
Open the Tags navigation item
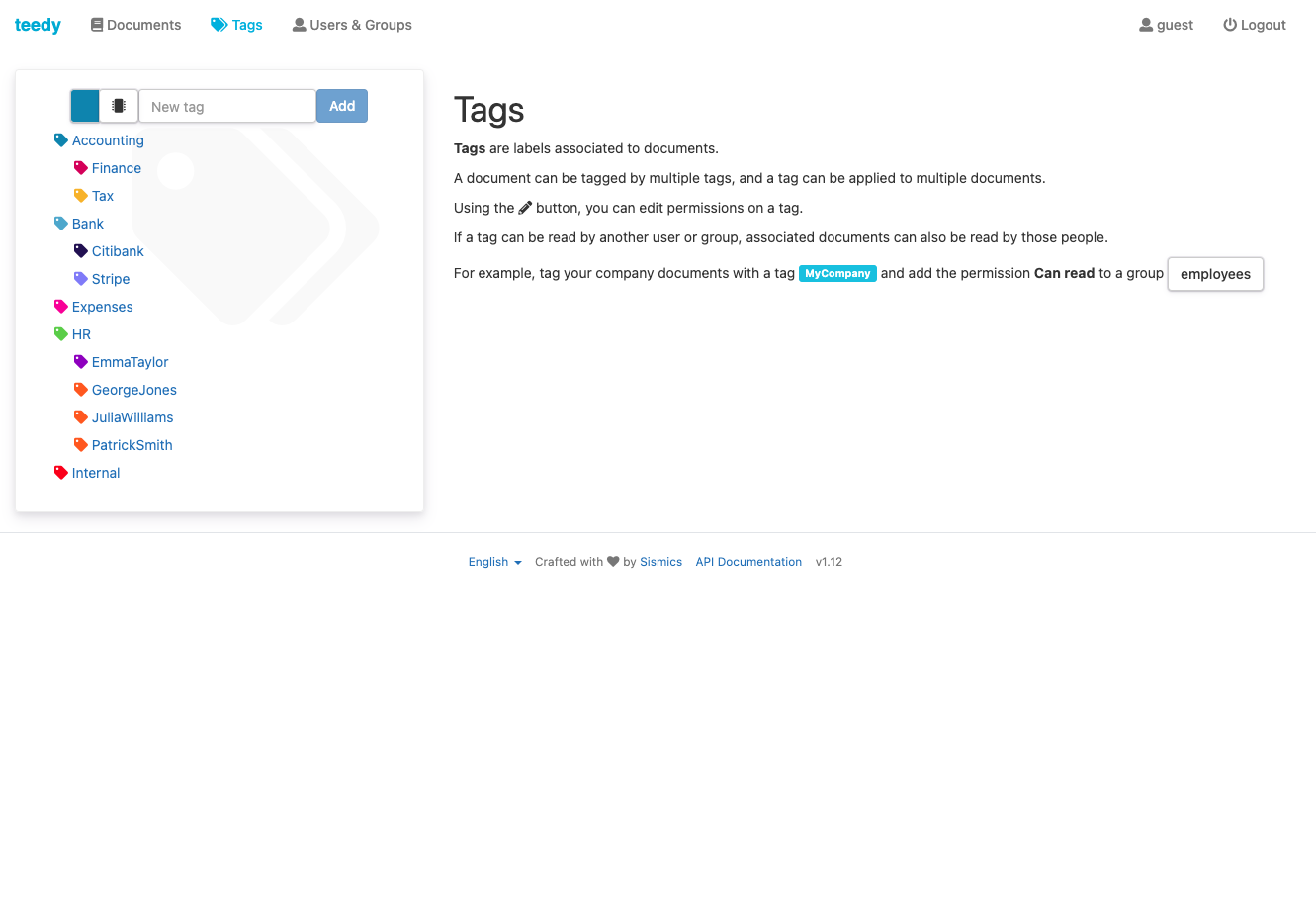pyautogui.click(x=236, y=25)
